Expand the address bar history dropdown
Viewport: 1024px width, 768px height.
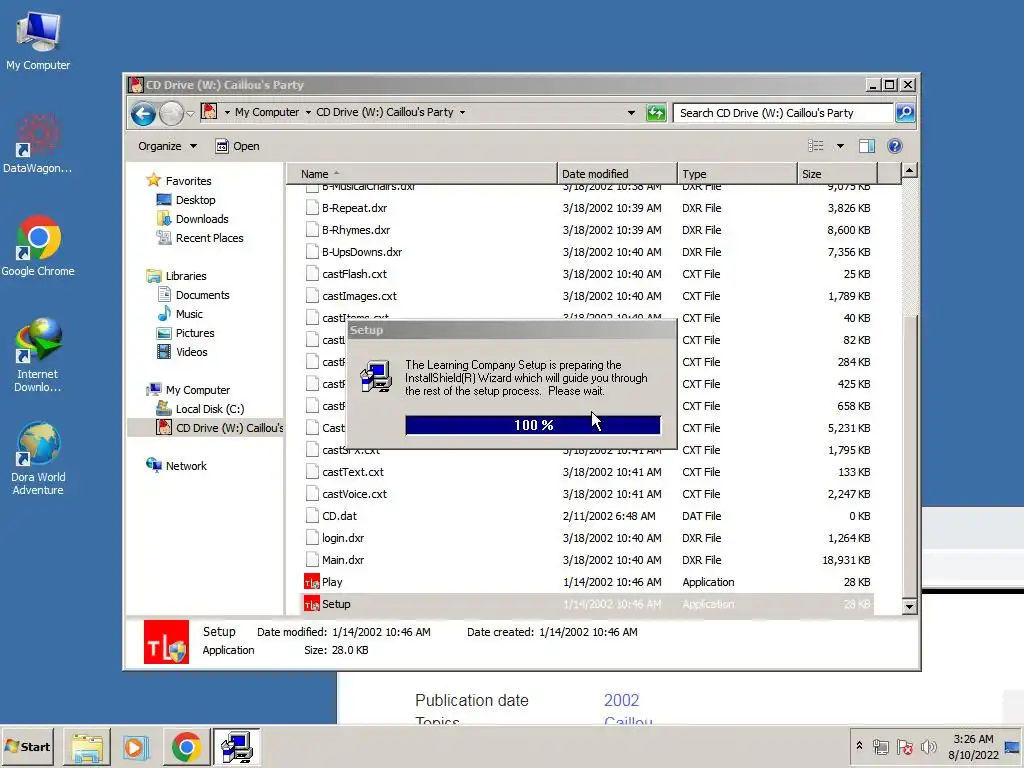point(631,113)
